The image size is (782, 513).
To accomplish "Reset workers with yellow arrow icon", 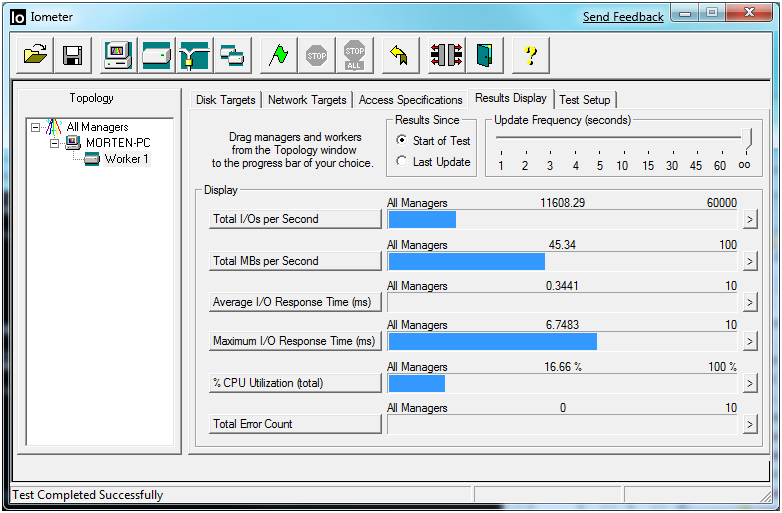I will [400, 55].
